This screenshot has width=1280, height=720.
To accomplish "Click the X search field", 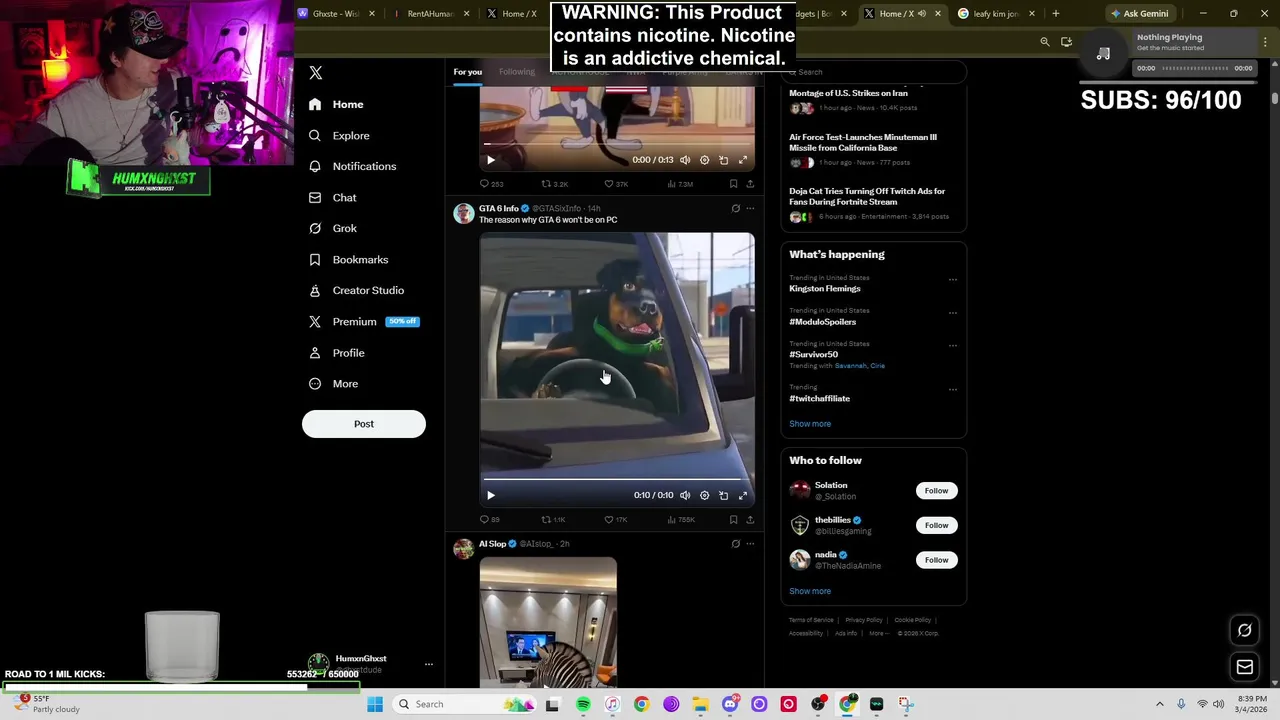I will click(873, 72).
